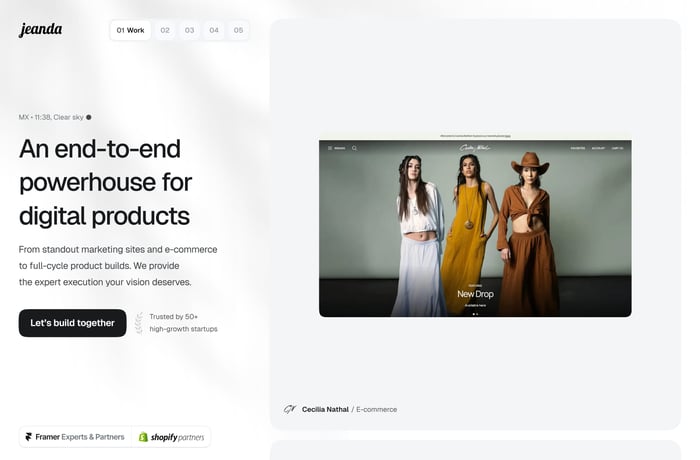Click the MX 11:38 Clear sky text

click(51, 117)
